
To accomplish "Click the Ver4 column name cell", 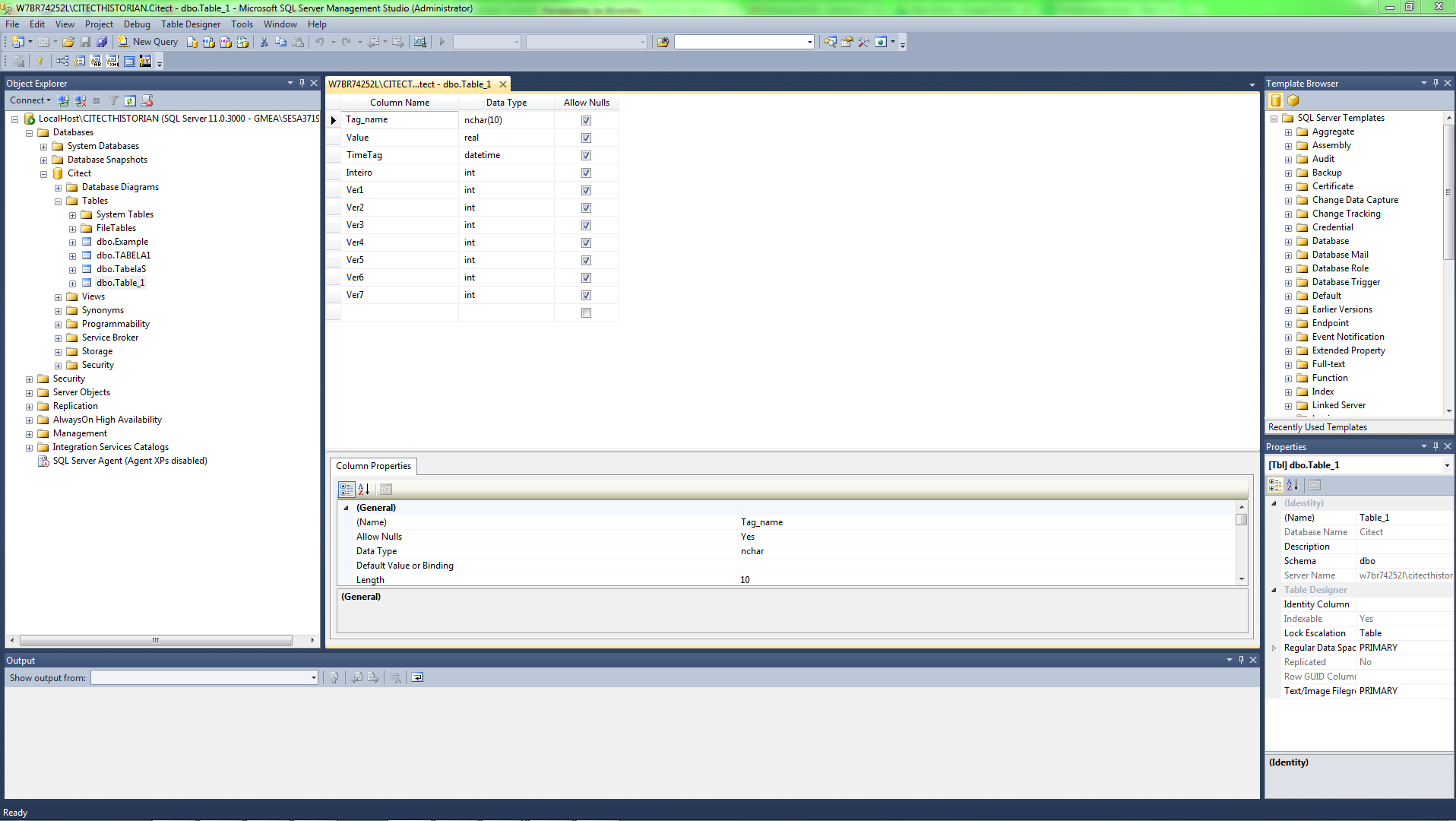I will coord(400,242).
